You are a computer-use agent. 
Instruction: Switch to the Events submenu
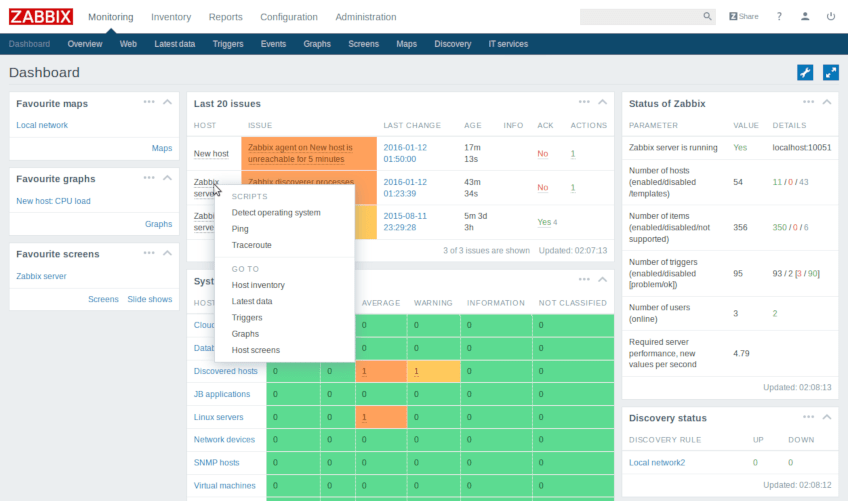(x=273, y=44)
